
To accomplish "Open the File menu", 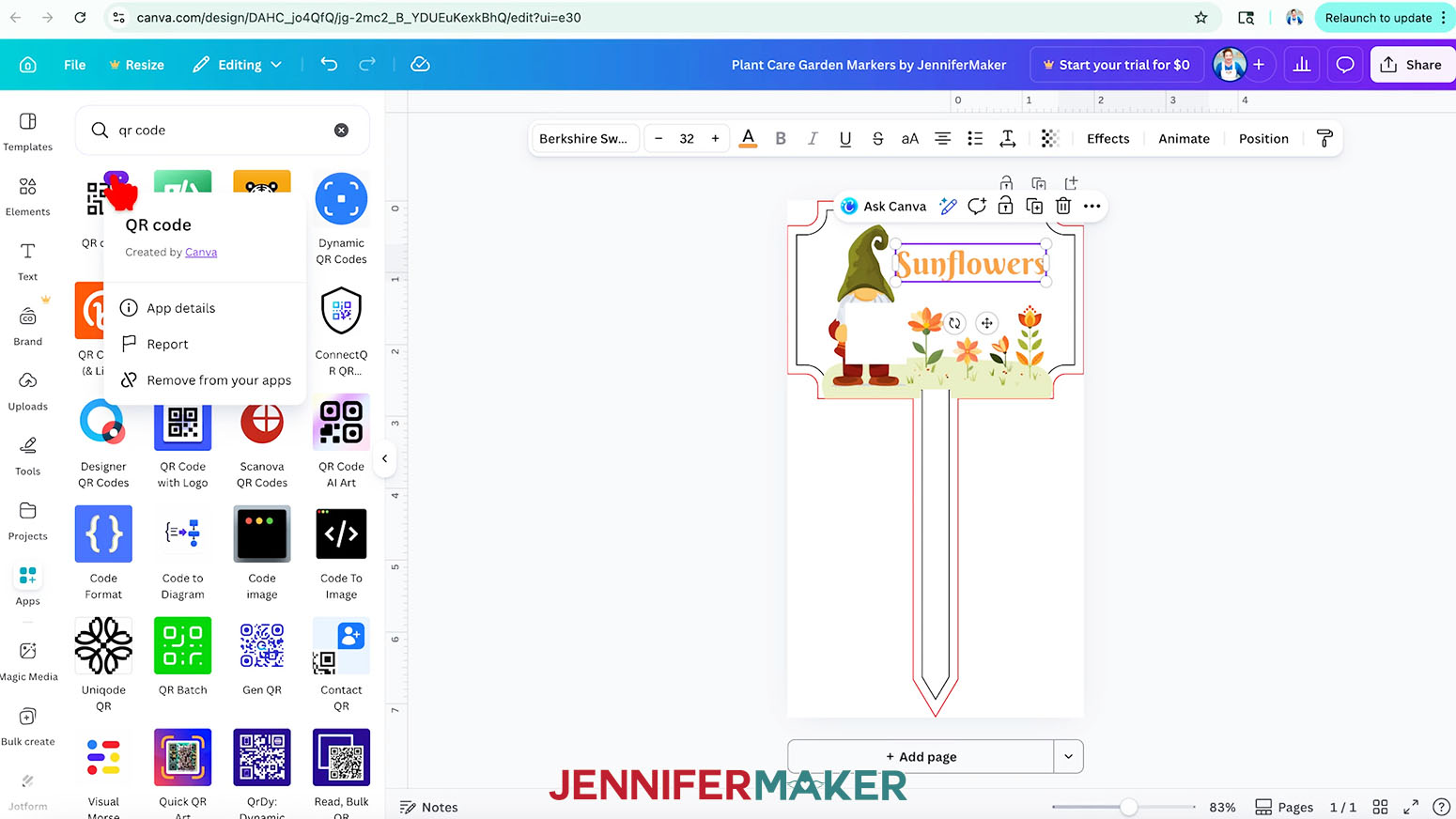I will click(74, 65).
